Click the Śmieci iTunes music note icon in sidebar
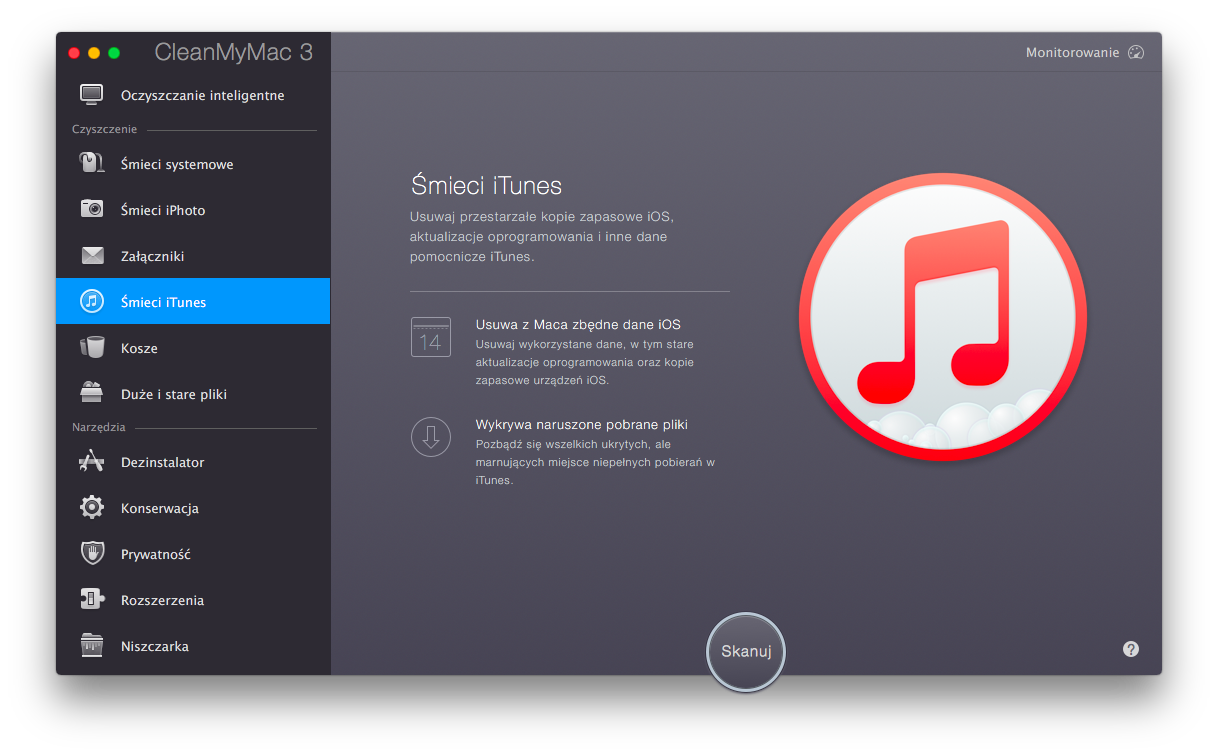Viewport: 1218px width, 755px height. [x=92, y=301]
